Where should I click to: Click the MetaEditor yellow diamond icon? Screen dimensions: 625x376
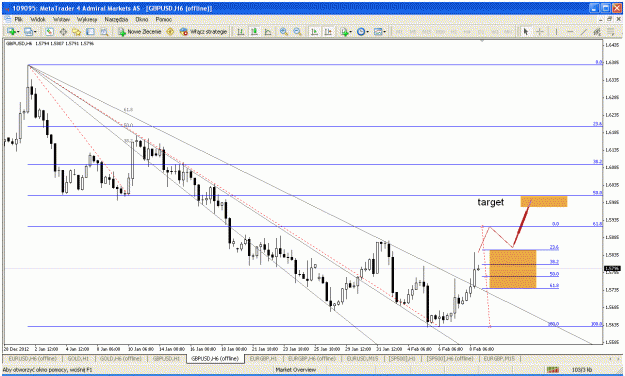point(170,31)
